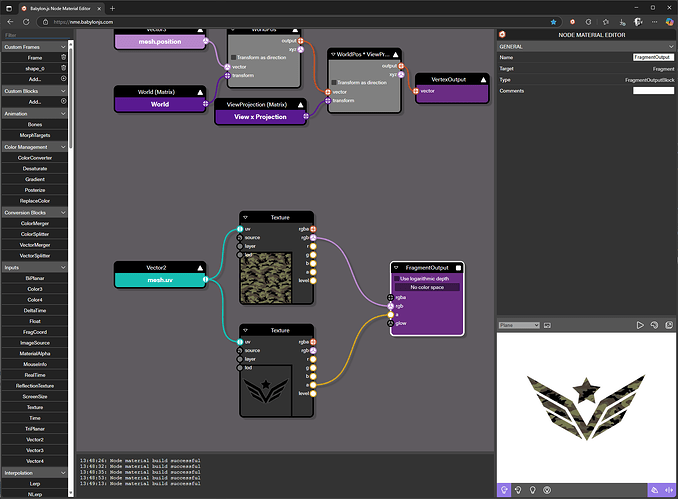Screen dimensions: 678x499
Task: Click the a output port of emblem Texture
Action: tap(313, 385)
